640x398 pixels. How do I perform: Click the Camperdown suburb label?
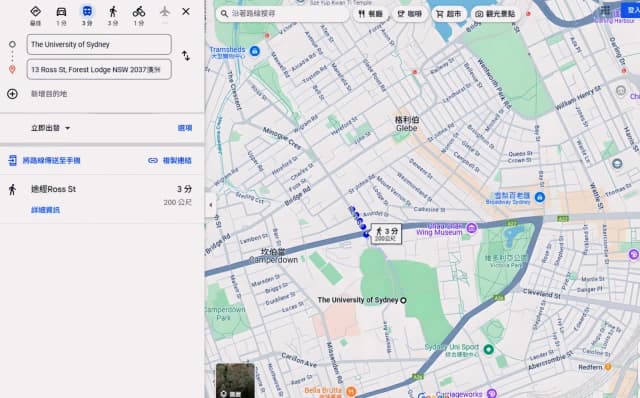(x=273, y=256)
